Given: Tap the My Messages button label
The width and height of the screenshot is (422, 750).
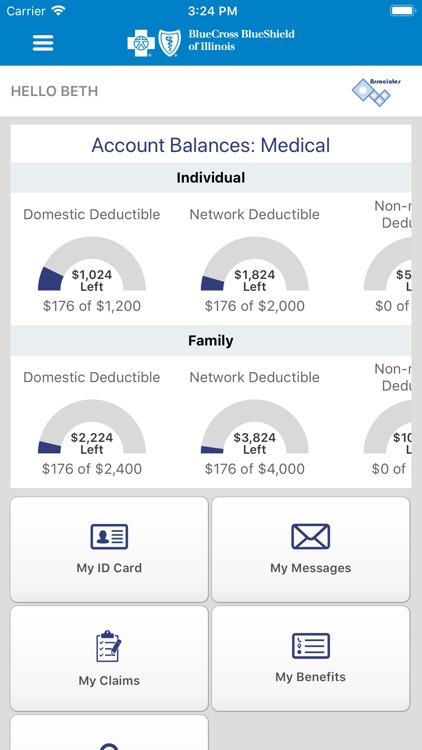Looking at the screenshot, I should [311, 568].
